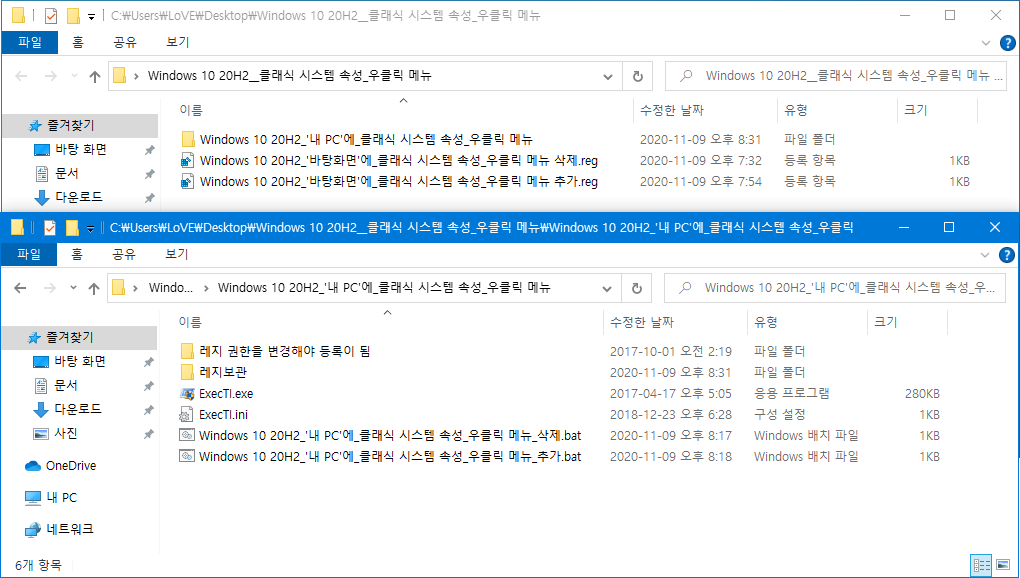This screenshot has height=578, width=1020.
Task: Open Help icon in back window
Action: click(x=1007, y=43)
